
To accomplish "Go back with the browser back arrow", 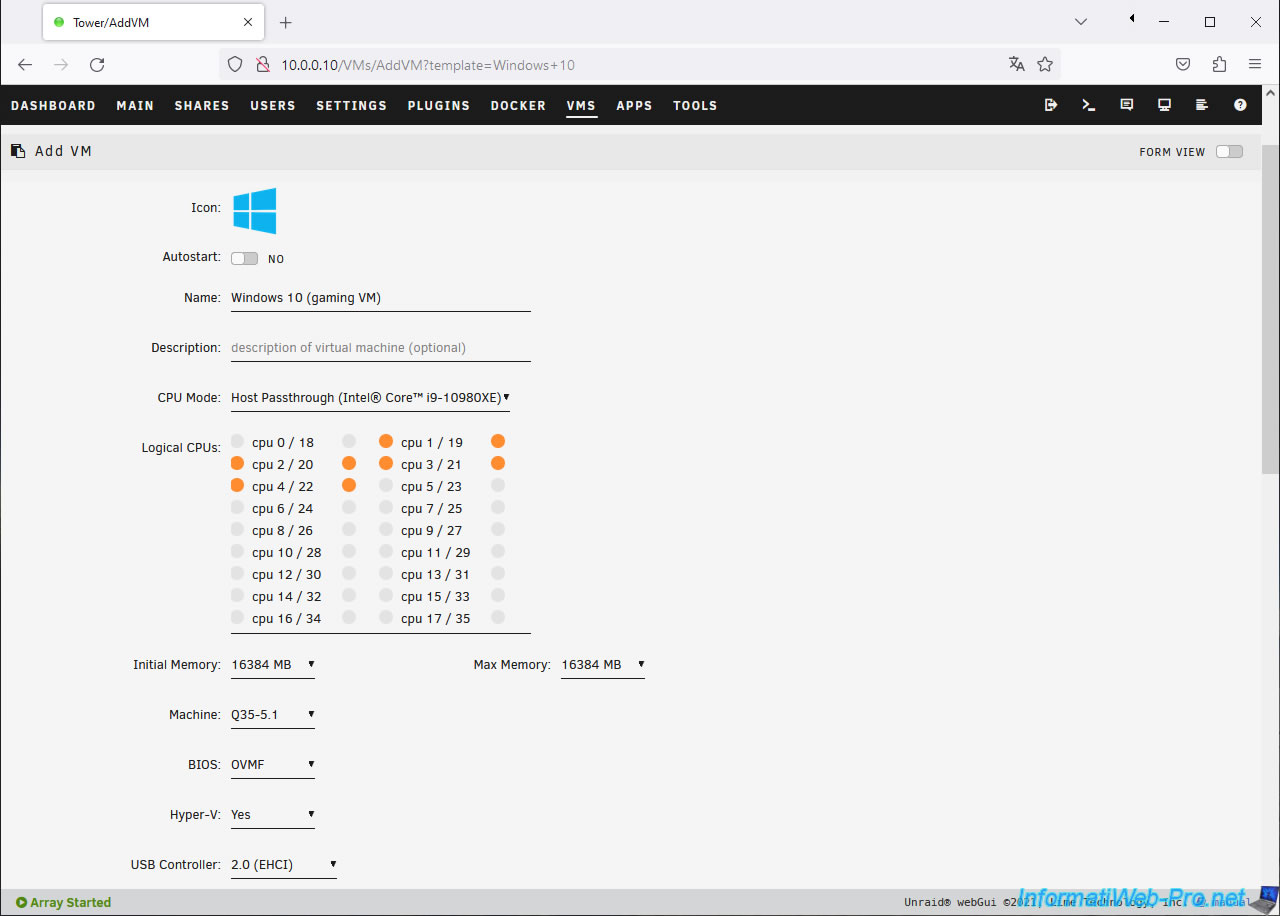I will pyautogui.click(x=25, y=64).
